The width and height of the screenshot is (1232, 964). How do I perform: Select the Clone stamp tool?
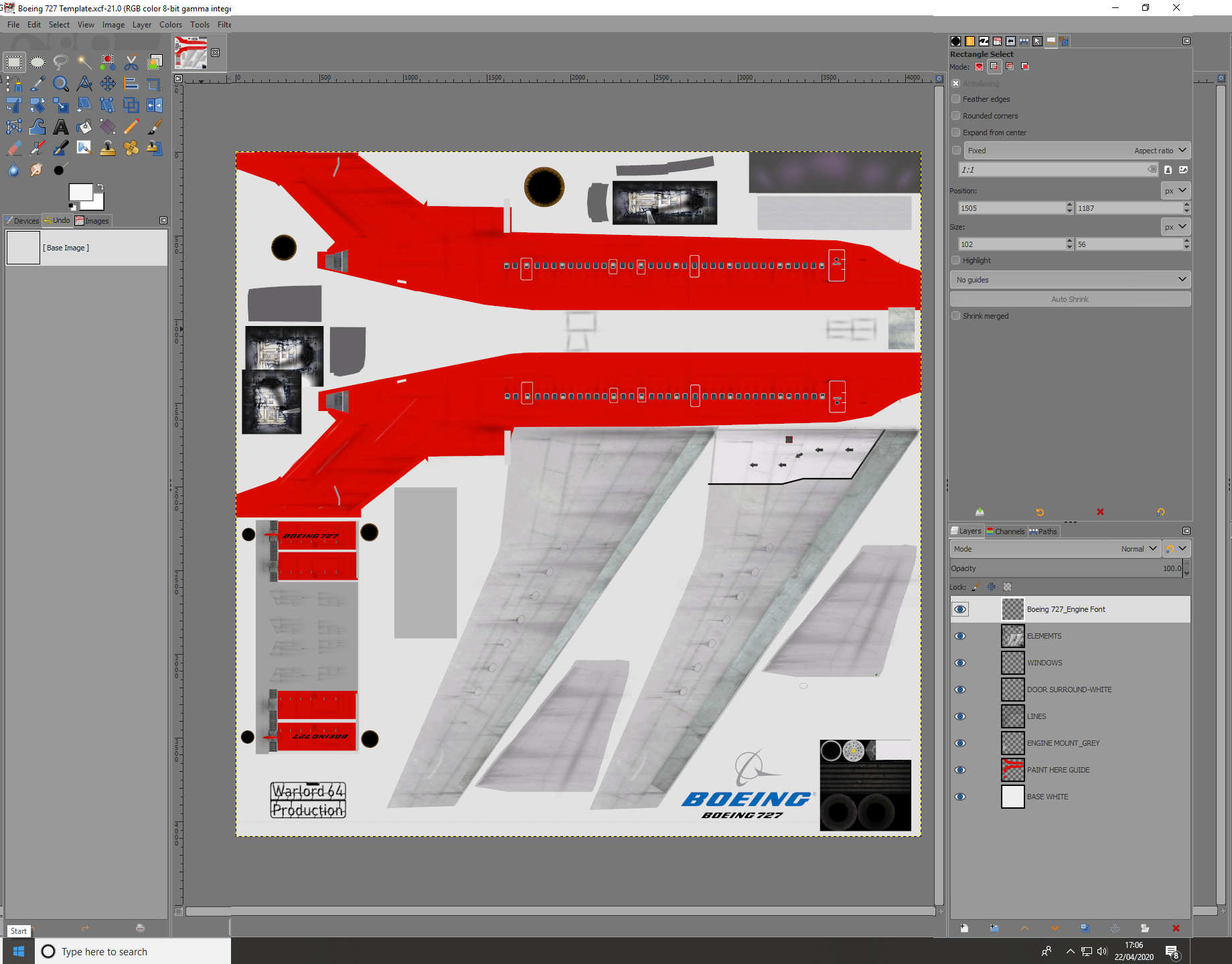point(108,148)
